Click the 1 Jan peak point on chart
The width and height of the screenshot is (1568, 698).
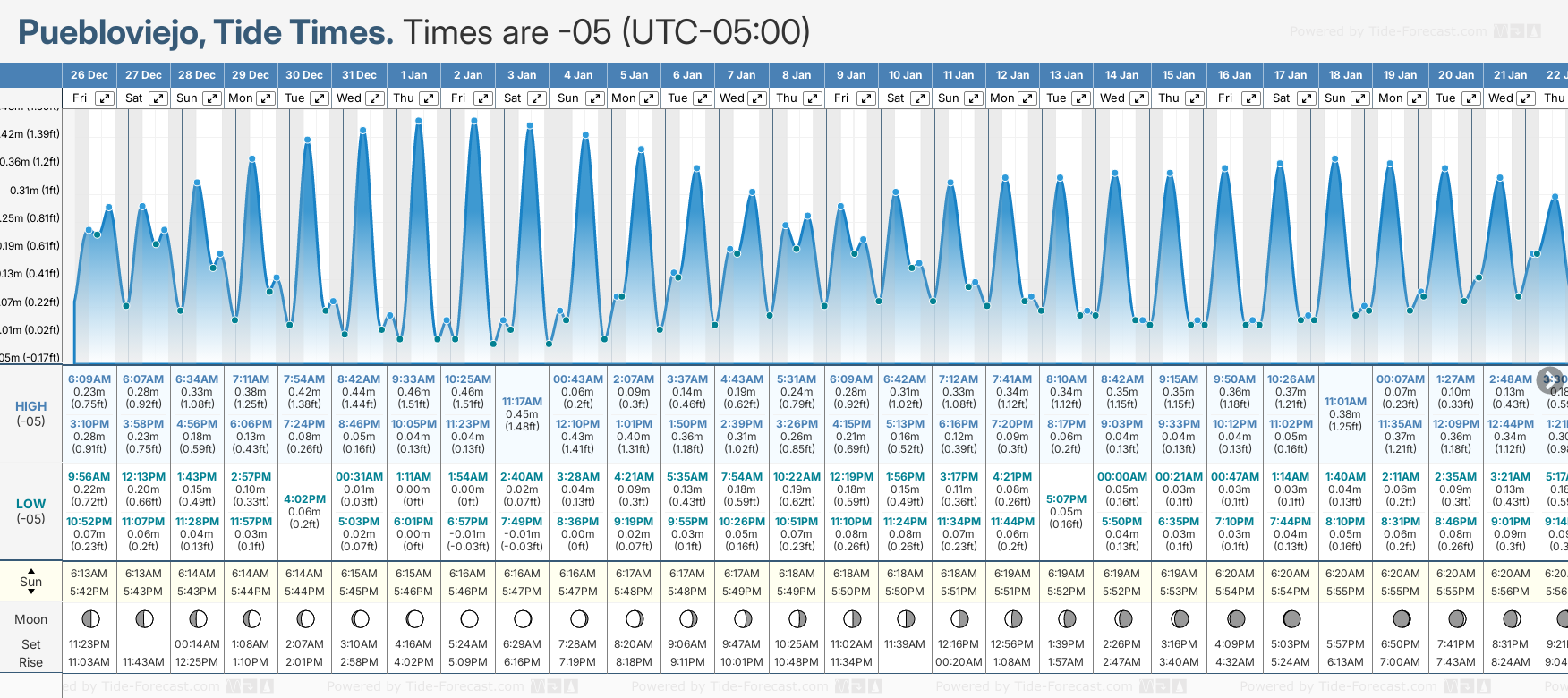point(419,121)
